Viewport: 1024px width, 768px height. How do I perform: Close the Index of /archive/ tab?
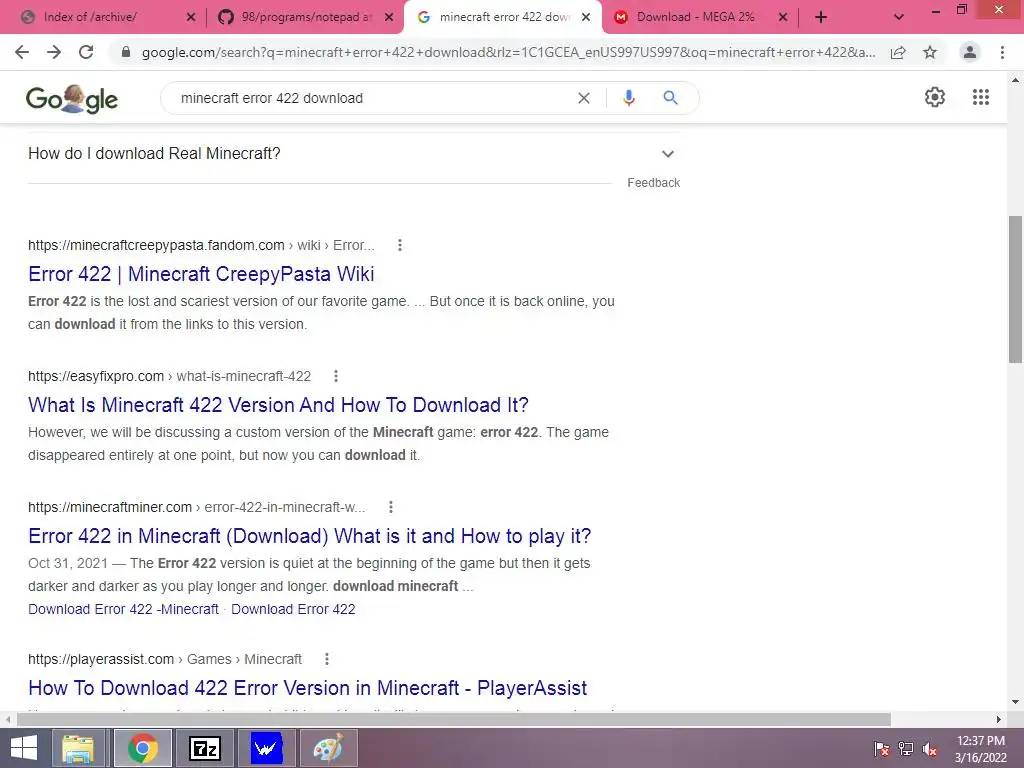click(x=191, y=18)
